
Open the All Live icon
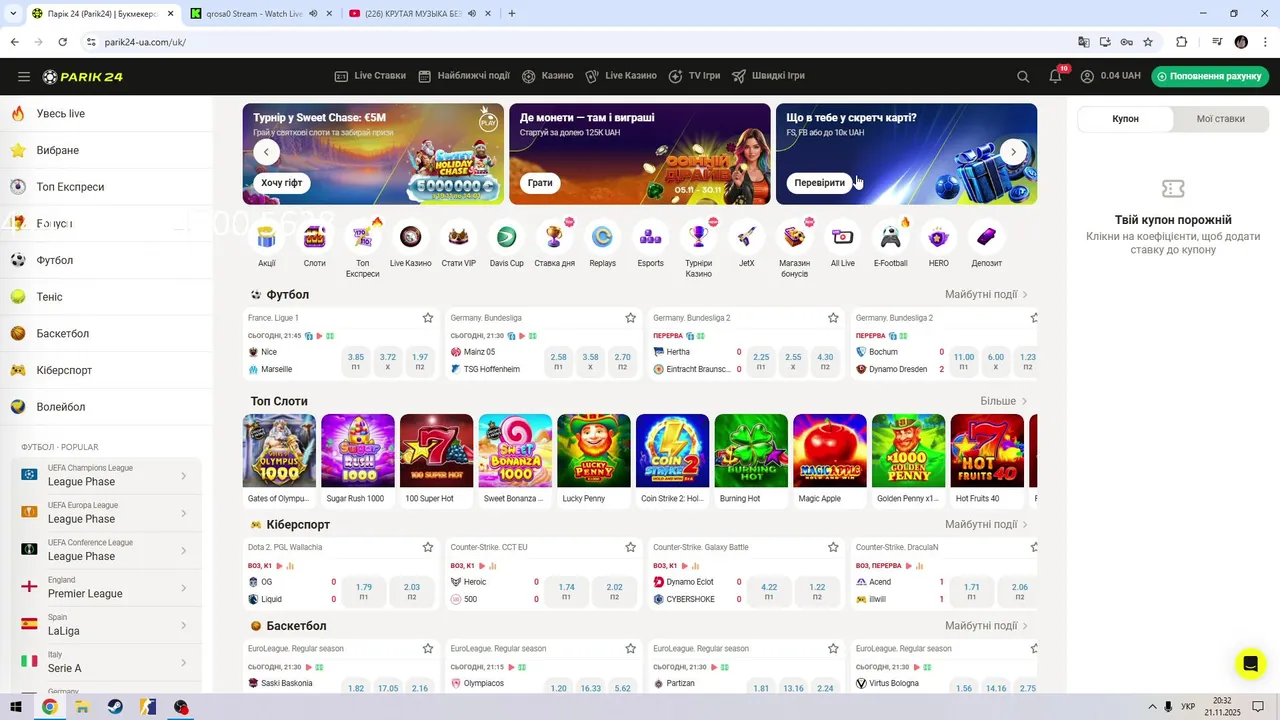(x=843, y=237)
